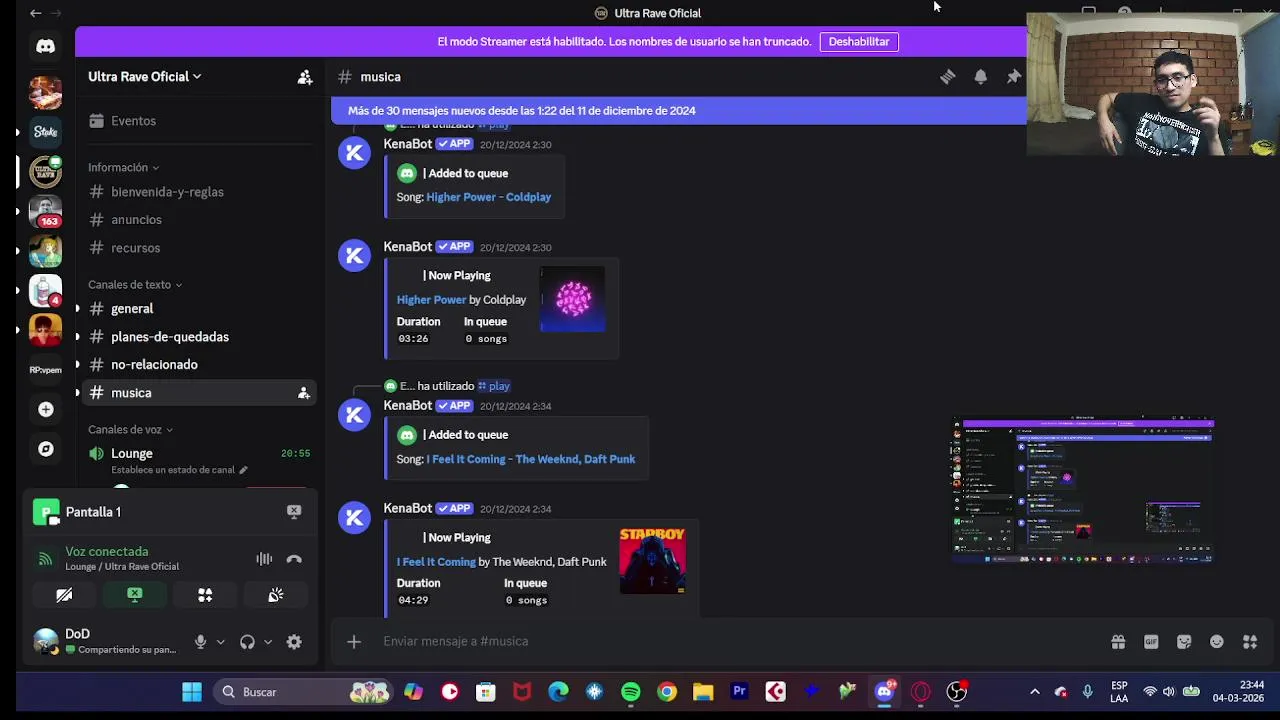The image size is (1280, 720).
Task: Show hidden system tray icons chevron
Action: [1034, 692]
